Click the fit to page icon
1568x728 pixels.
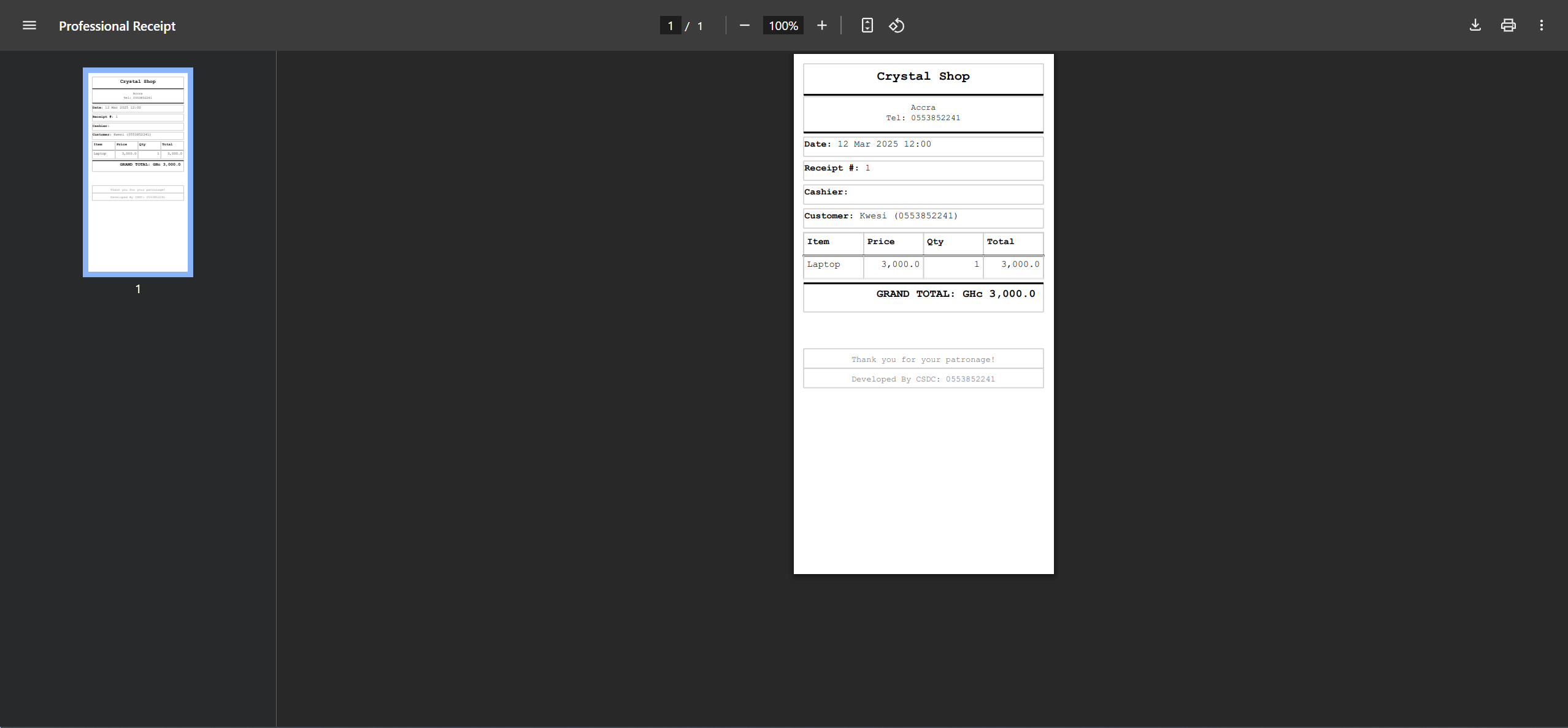point(867,25)
